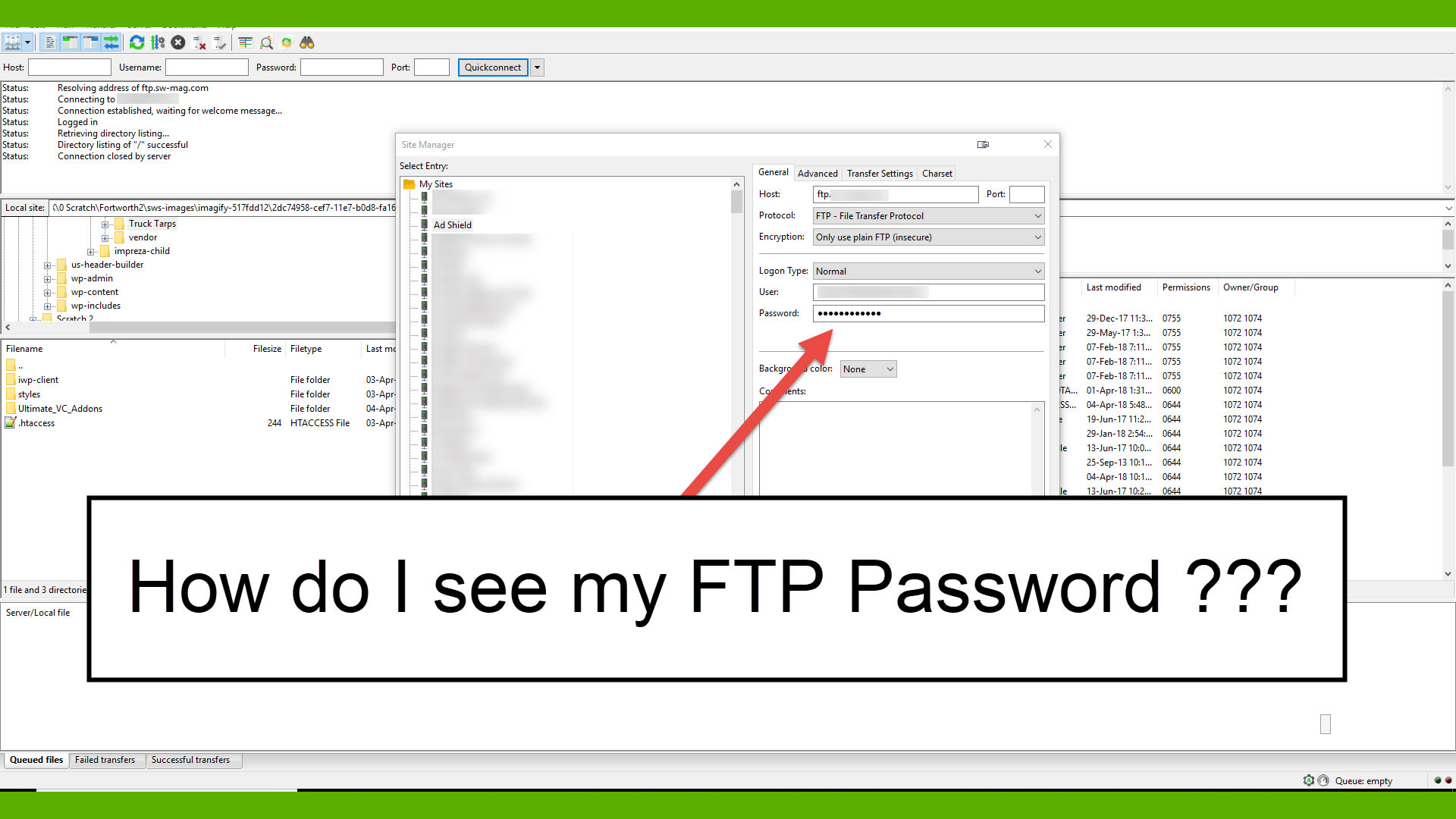This screenshot has width=1456, height=819.
Task: Select the Charset tab
Action: click(937, 173)
